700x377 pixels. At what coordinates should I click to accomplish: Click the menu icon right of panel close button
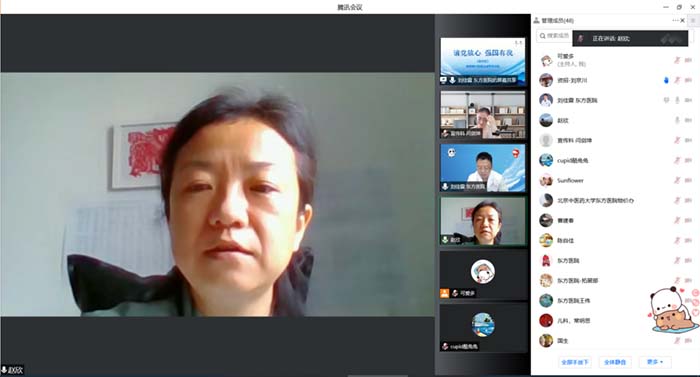coord(693,21)
